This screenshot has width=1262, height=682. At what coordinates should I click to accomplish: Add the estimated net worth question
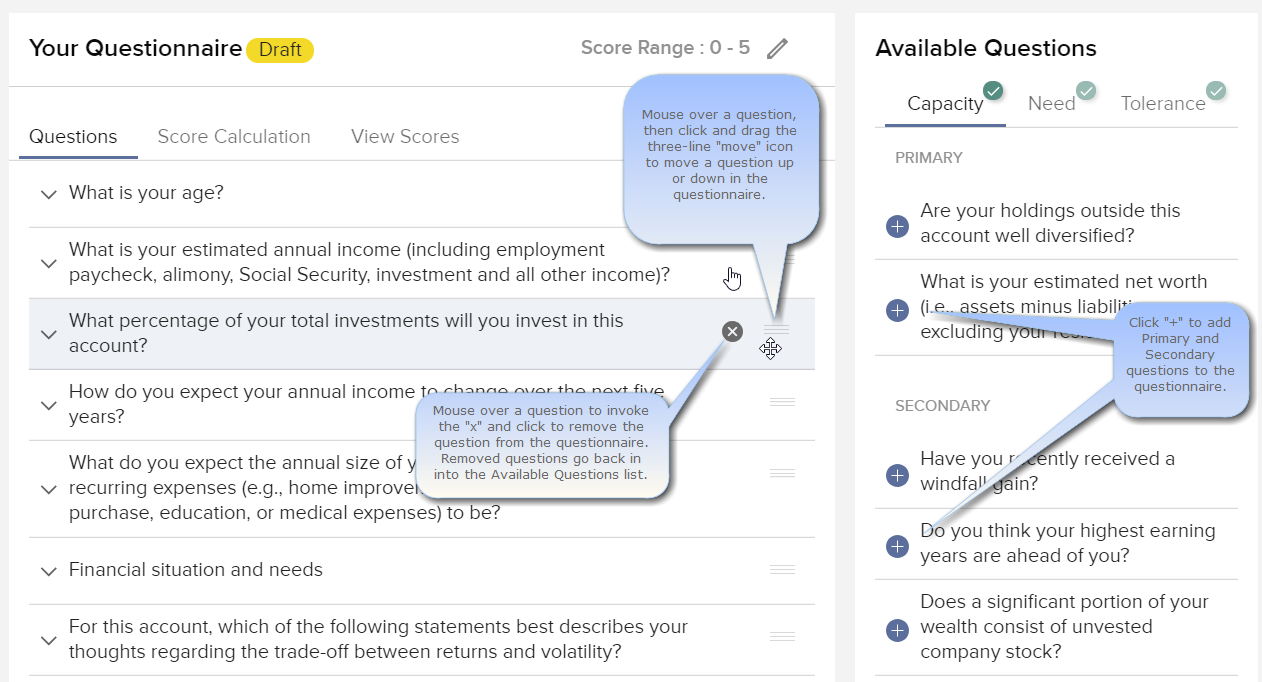tap(897, 310)
